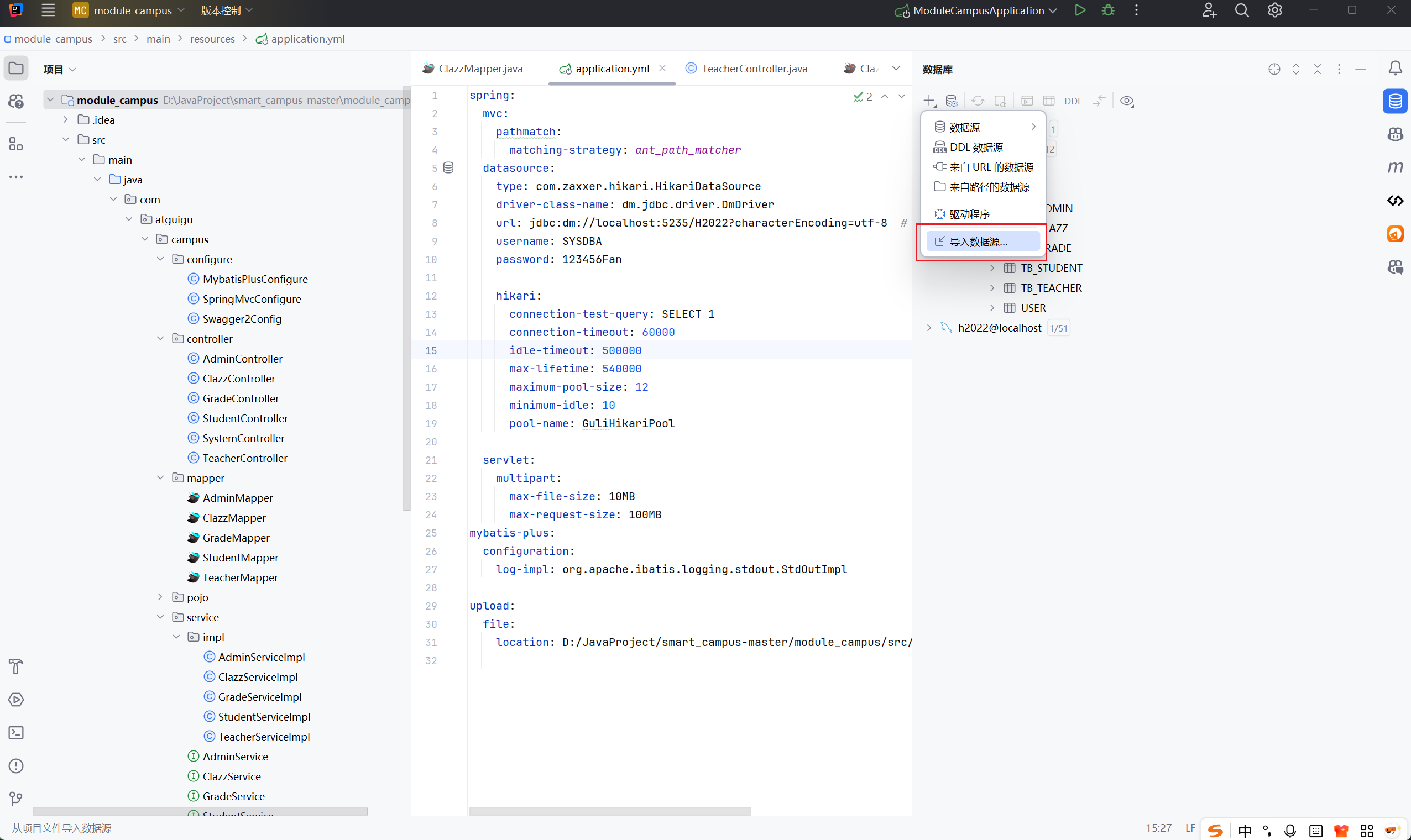
Task: Click the datasource gutter icon on line 5
Action: click(448, 167)
